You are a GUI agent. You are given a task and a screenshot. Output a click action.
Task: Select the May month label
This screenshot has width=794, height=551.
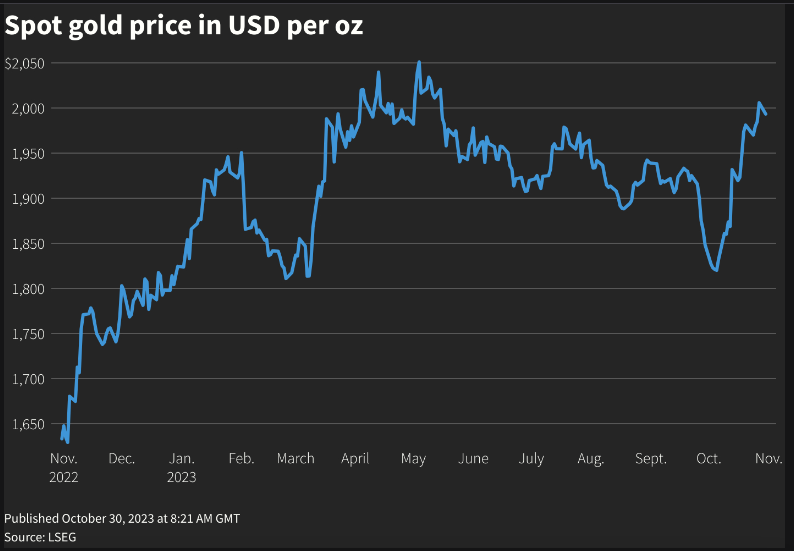[x=413, y=459]
